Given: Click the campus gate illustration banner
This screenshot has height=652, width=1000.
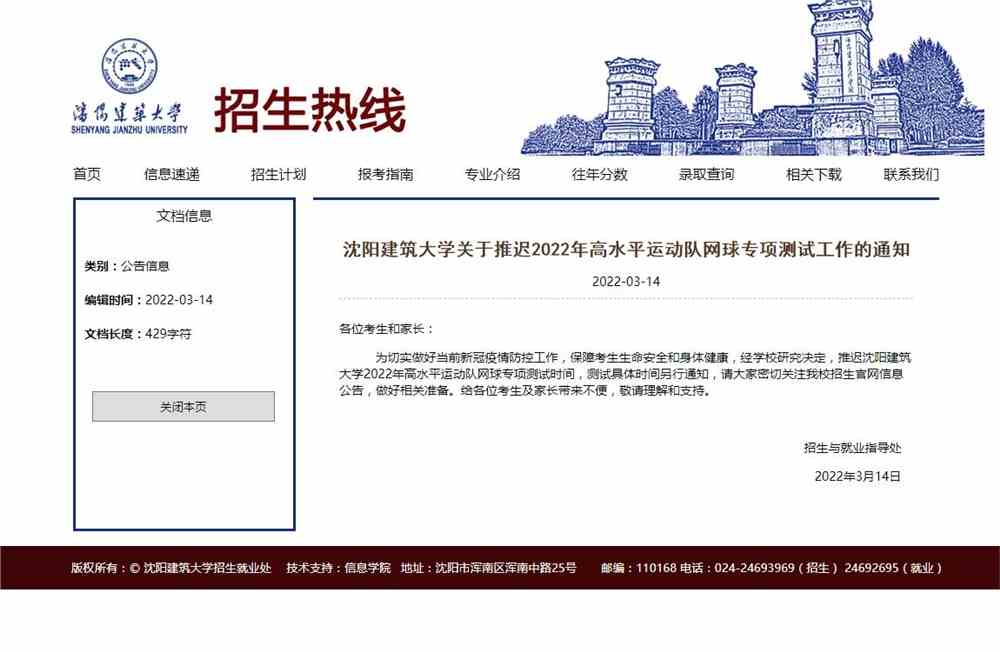Looking at the screenshot, I should point(753,78).
